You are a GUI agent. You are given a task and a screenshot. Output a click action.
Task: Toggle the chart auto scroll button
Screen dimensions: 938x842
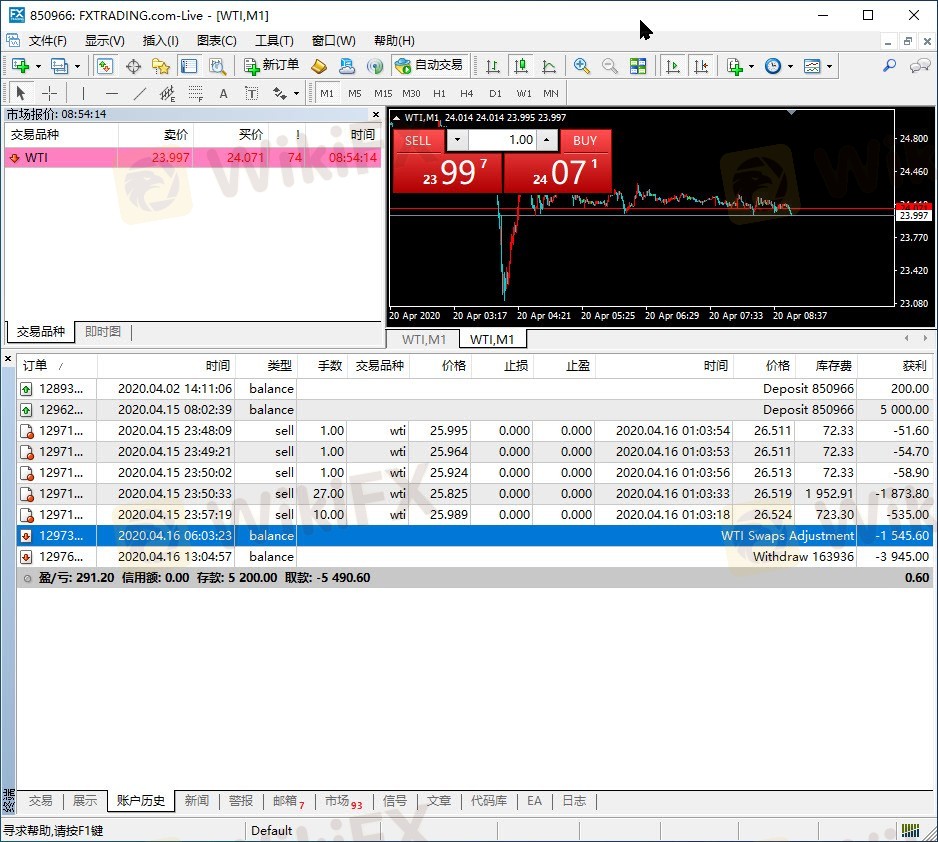click(673, 66)
